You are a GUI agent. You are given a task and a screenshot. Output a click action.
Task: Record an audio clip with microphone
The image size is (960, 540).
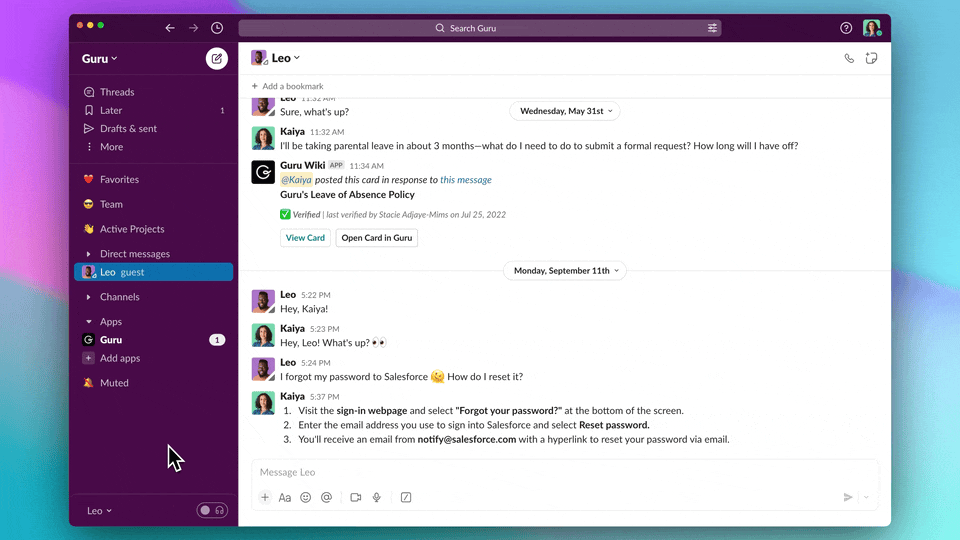point(377,497)
